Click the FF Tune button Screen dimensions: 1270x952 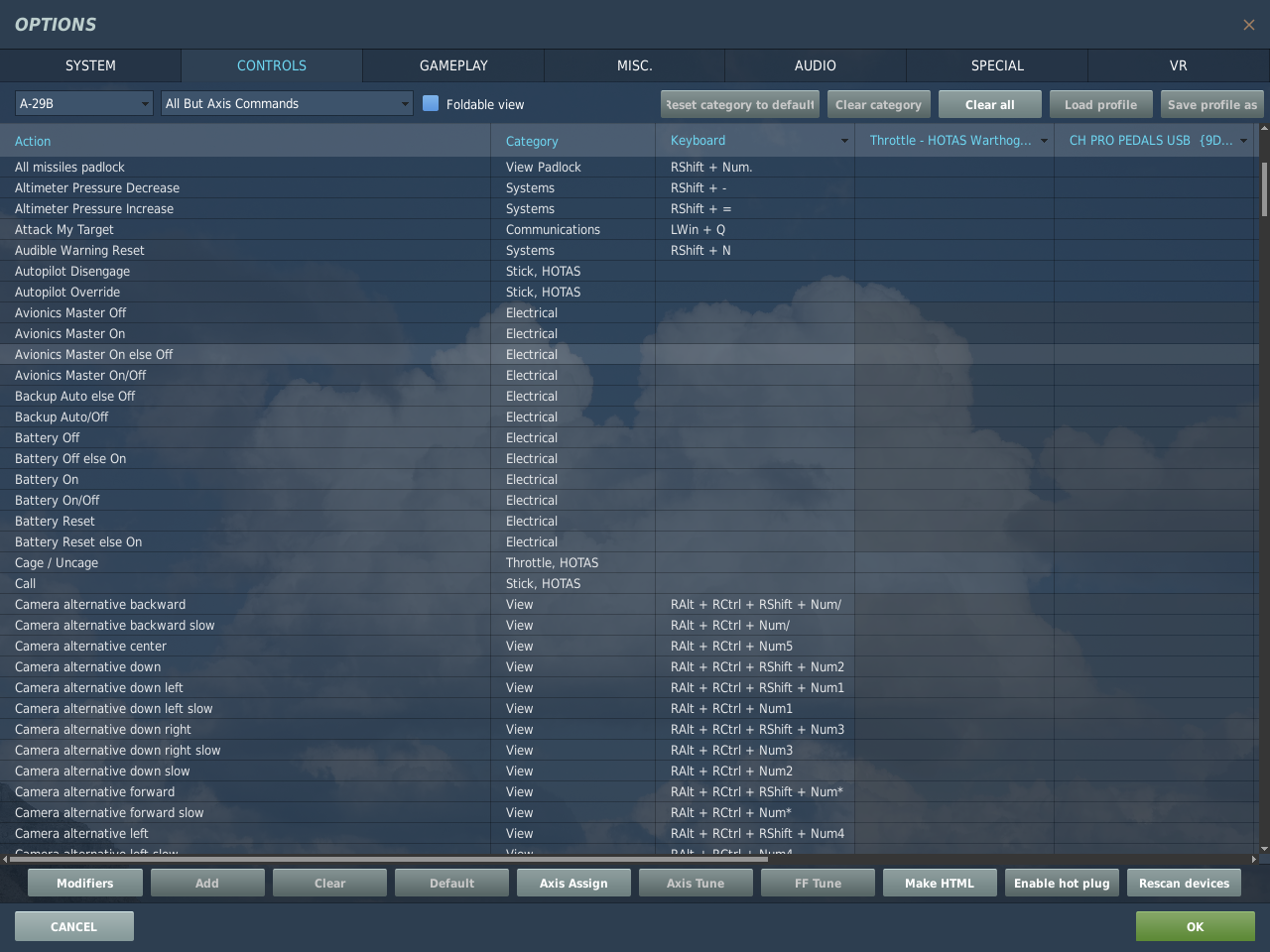pos(818,883)
